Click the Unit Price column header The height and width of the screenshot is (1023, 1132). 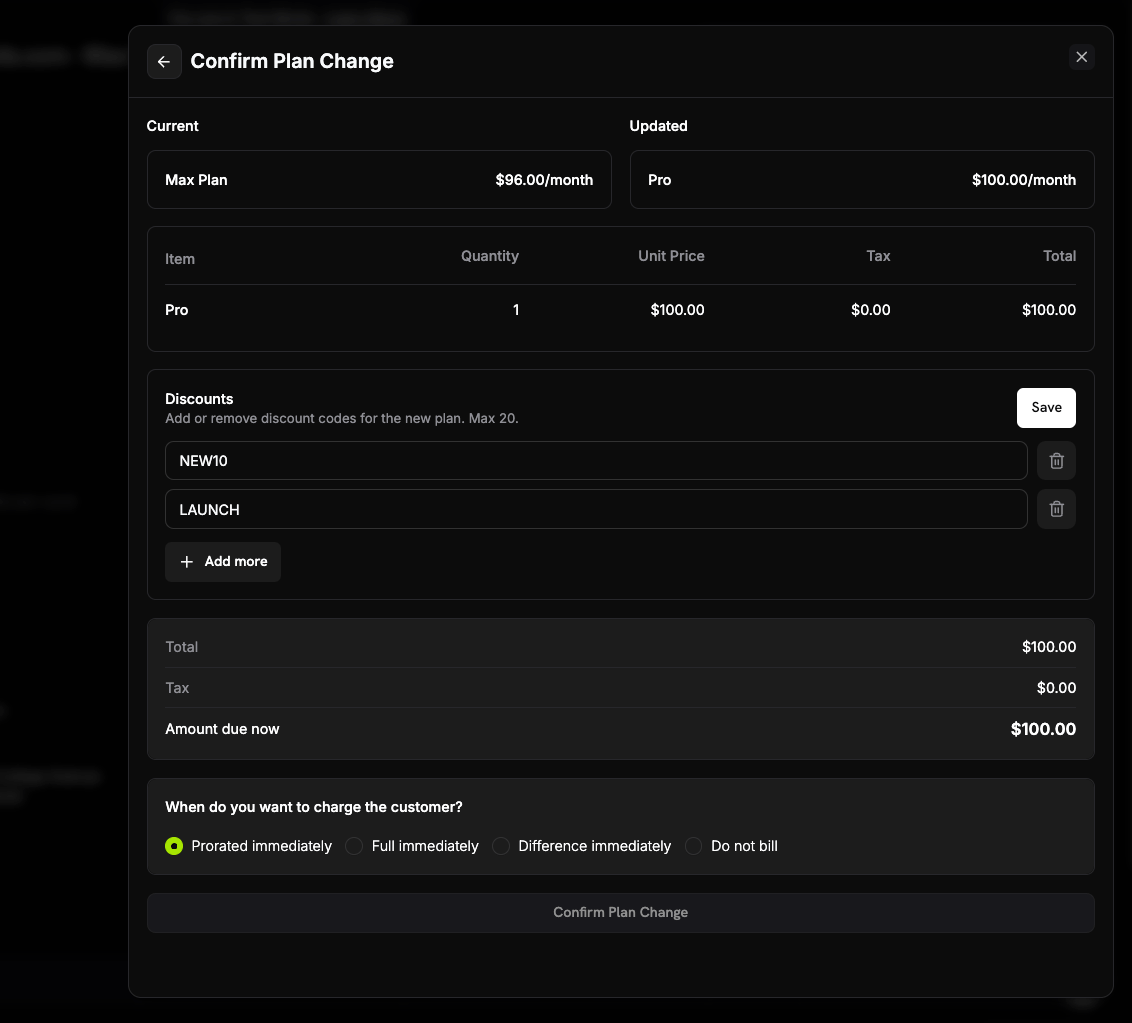(671, 256)
